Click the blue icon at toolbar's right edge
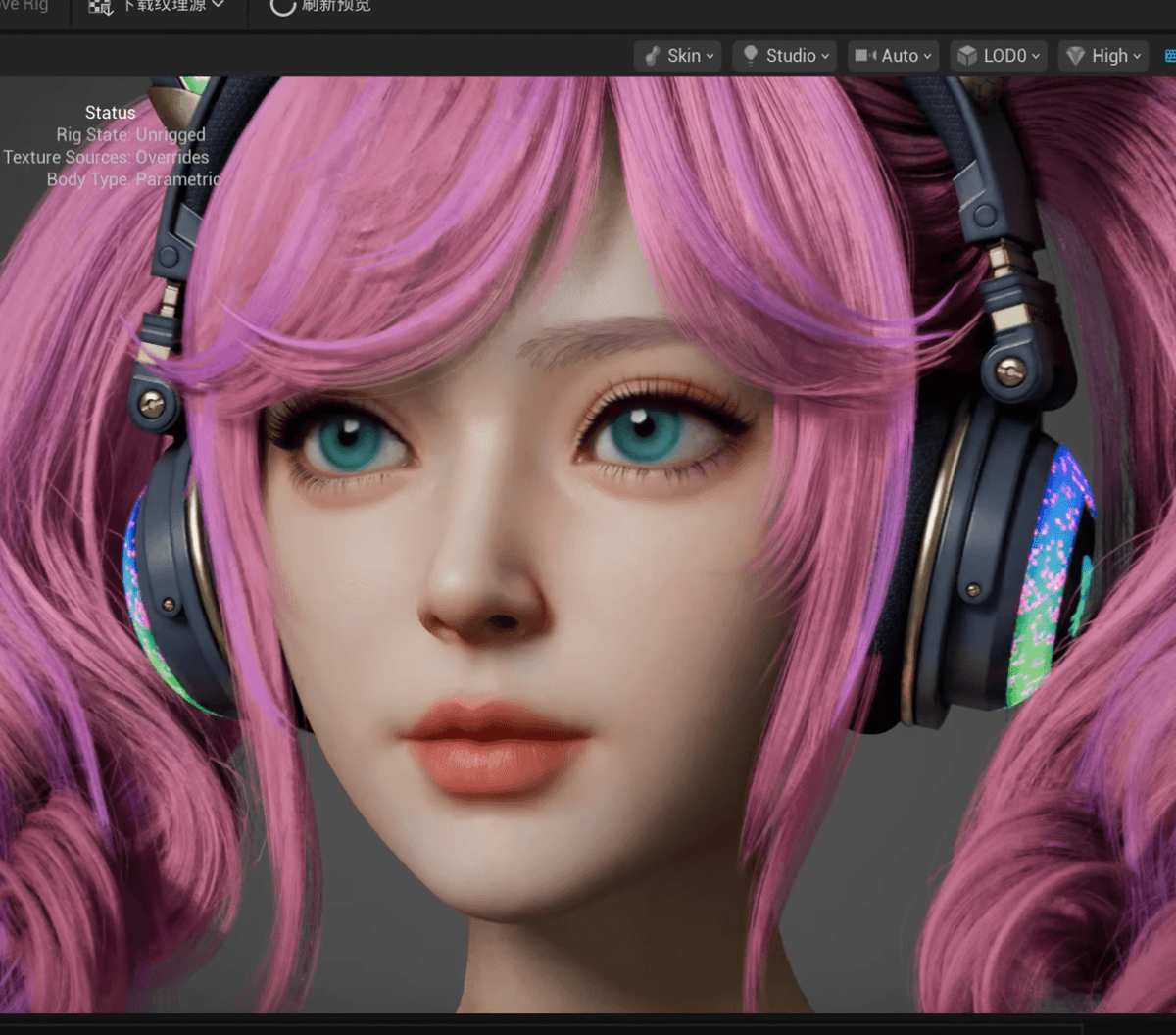This screenshot has height=1035, width=1176. point(1169,56)
